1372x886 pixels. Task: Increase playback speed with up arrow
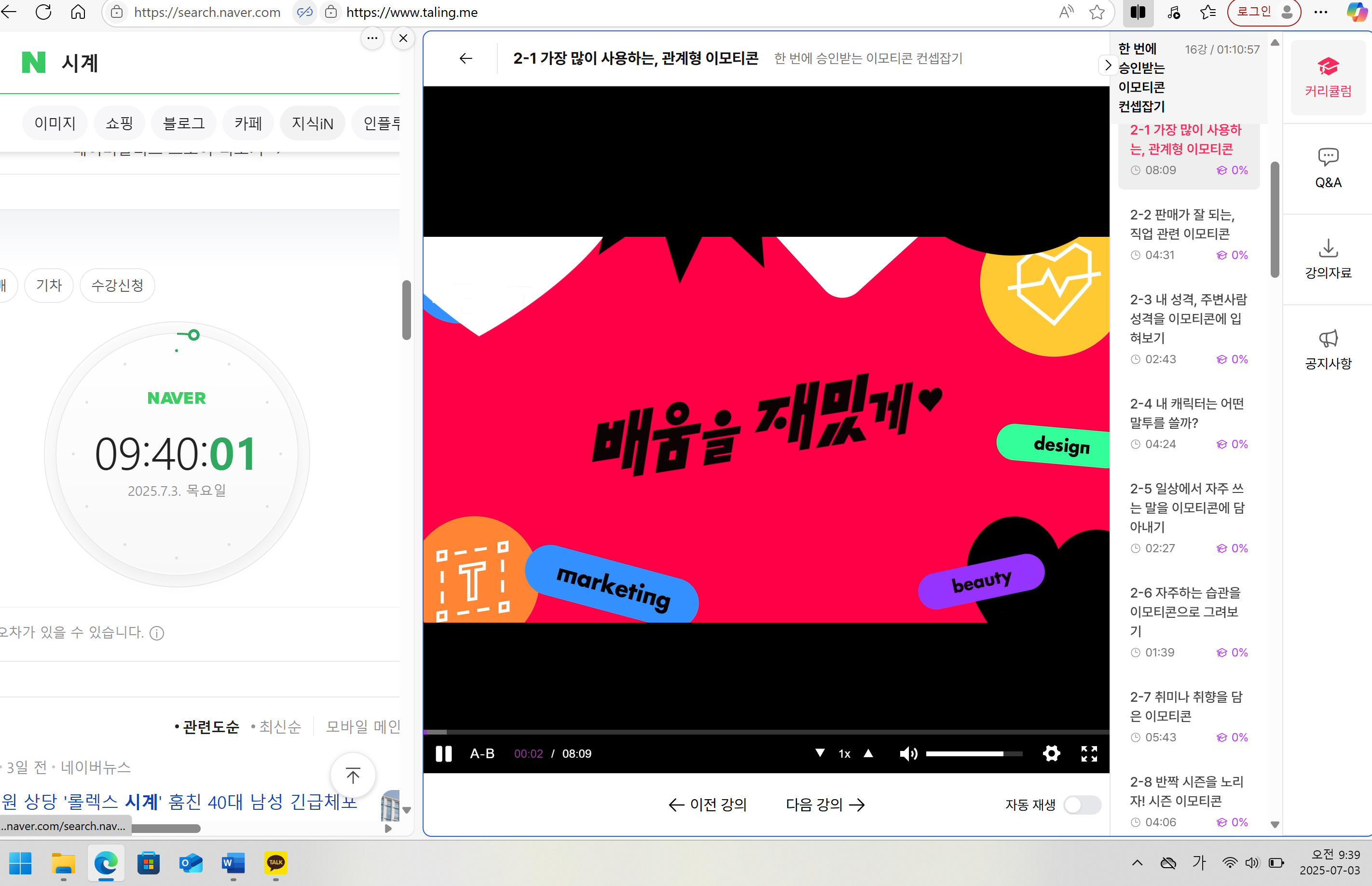point(868,753)
